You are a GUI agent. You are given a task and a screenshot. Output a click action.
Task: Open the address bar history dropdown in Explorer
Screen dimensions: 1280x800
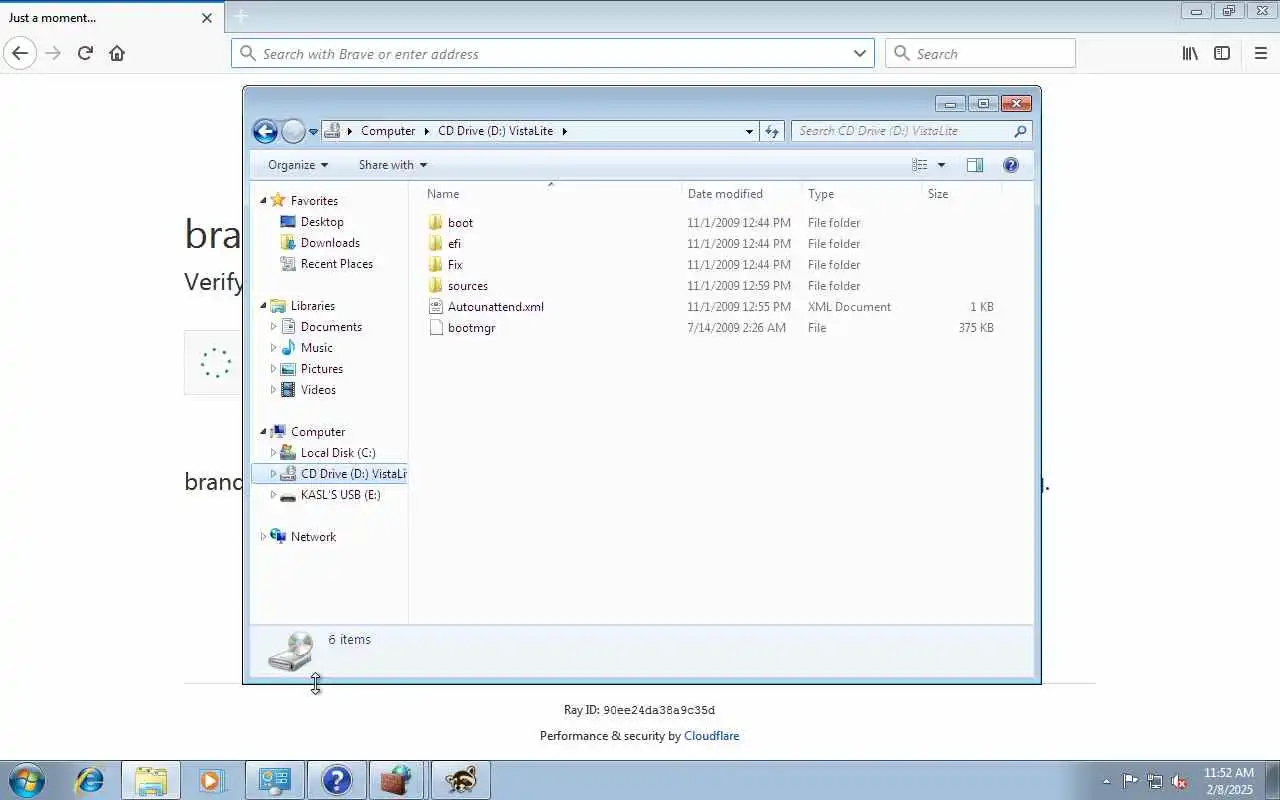[749, 131]
